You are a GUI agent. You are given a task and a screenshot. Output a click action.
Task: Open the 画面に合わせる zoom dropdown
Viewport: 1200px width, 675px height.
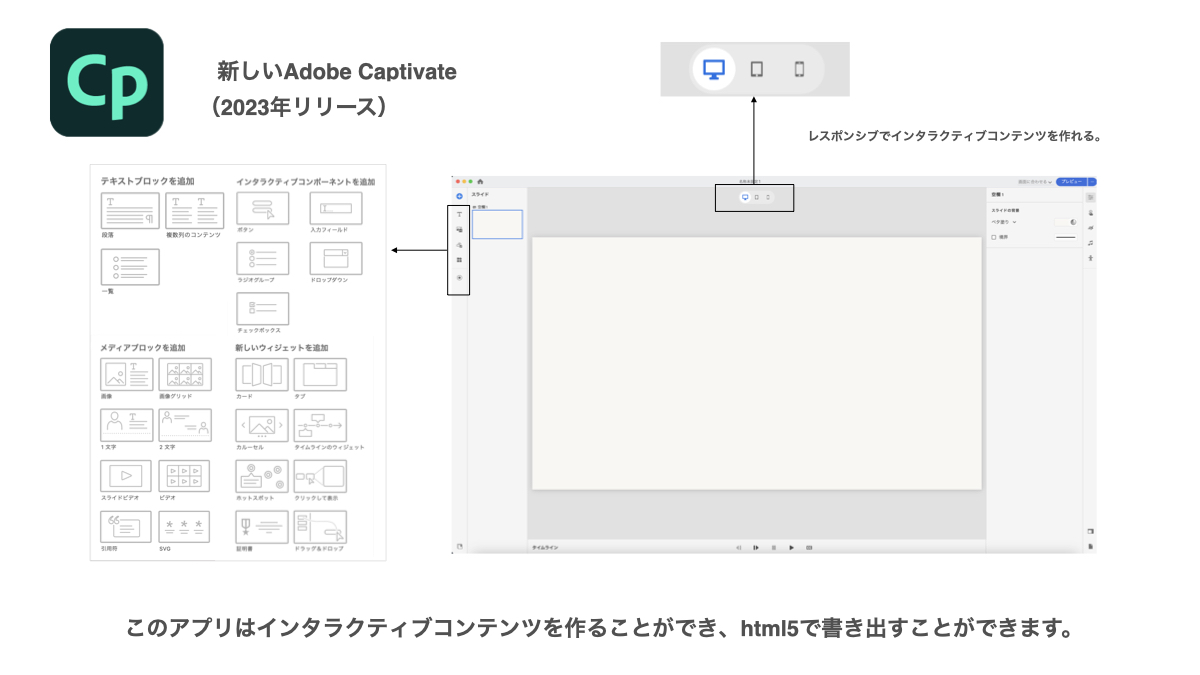coord(1033,182)
